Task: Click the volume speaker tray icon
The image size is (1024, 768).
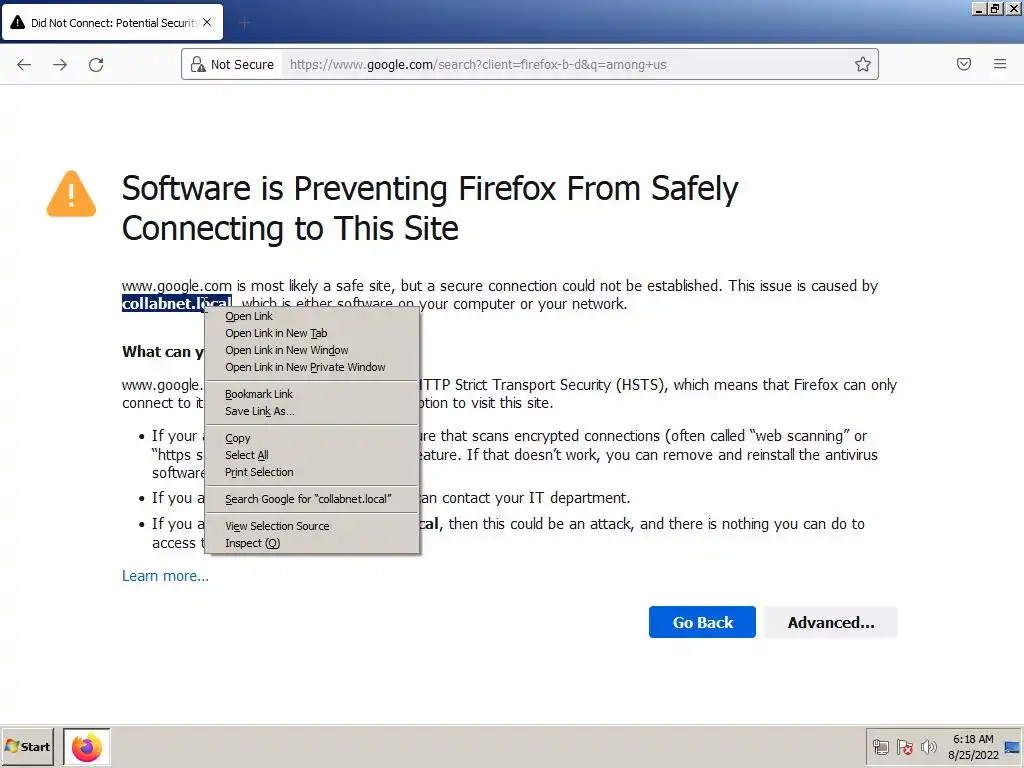Action: click(928, 746)
